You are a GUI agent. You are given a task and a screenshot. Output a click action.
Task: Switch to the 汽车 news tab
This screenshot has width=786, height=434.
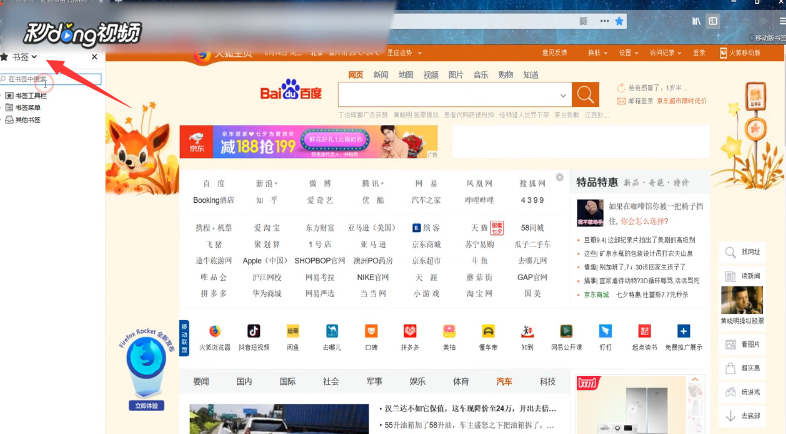tap(504, 382)
